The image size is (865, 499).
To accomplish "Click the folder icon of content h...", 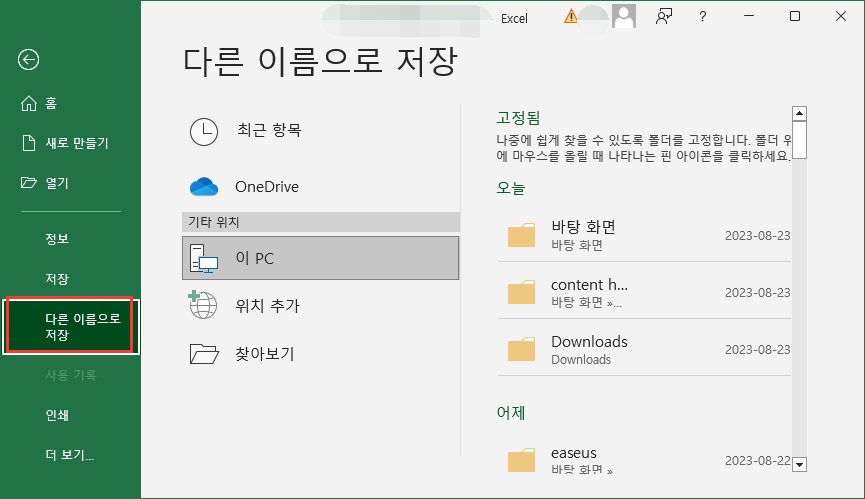I will (x=521, y=292).
